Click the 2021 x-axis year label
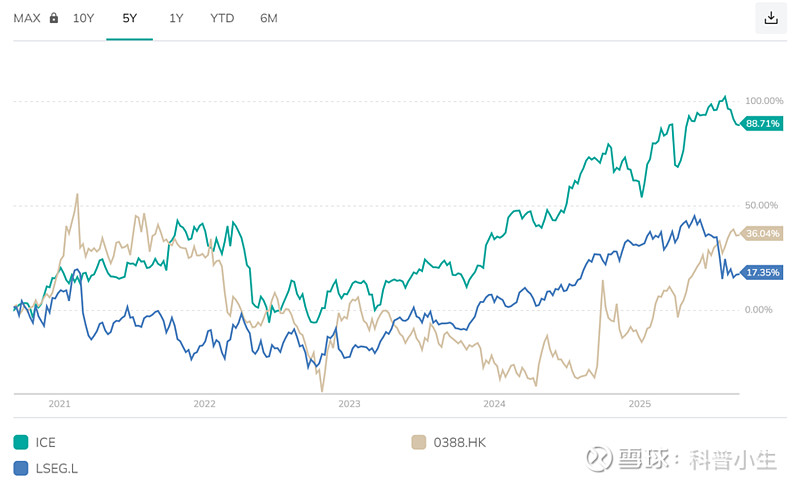The height and width of the screenshot is (484, 800). pos(60,404)
